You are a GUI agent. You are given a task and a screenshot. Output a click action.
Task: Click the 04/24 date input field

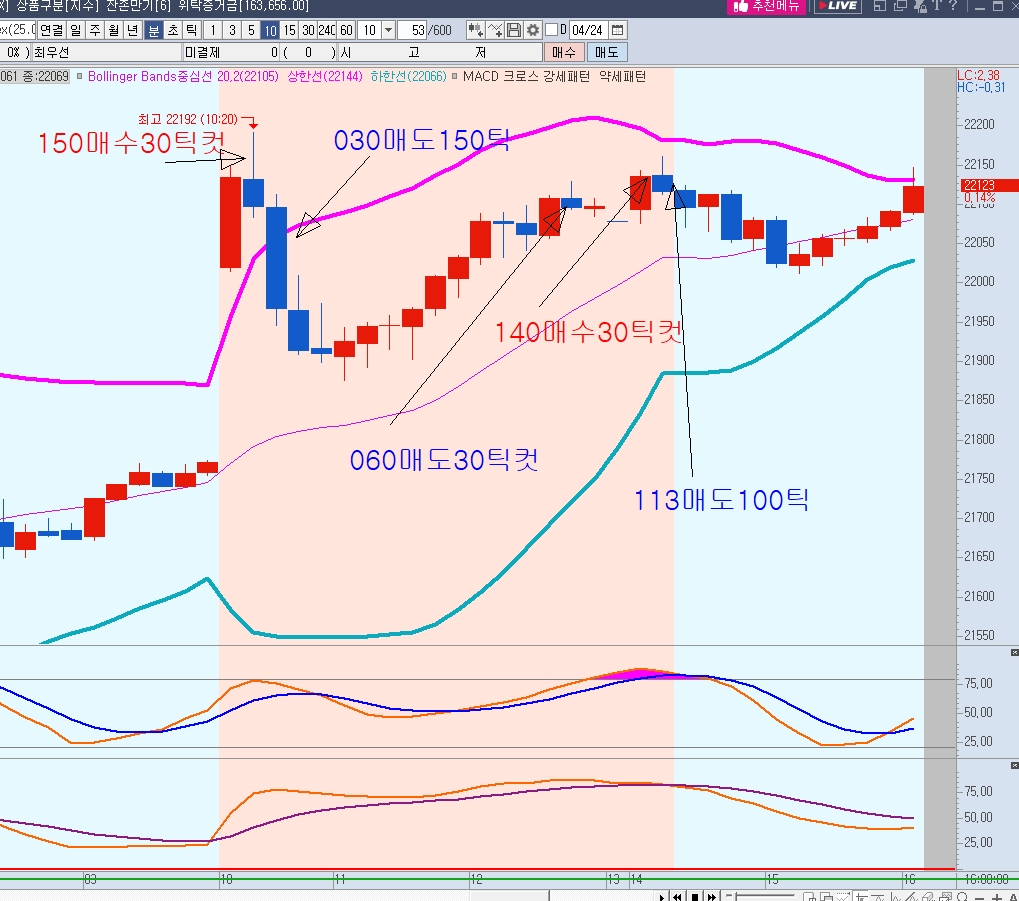click(x=587, y=30)
